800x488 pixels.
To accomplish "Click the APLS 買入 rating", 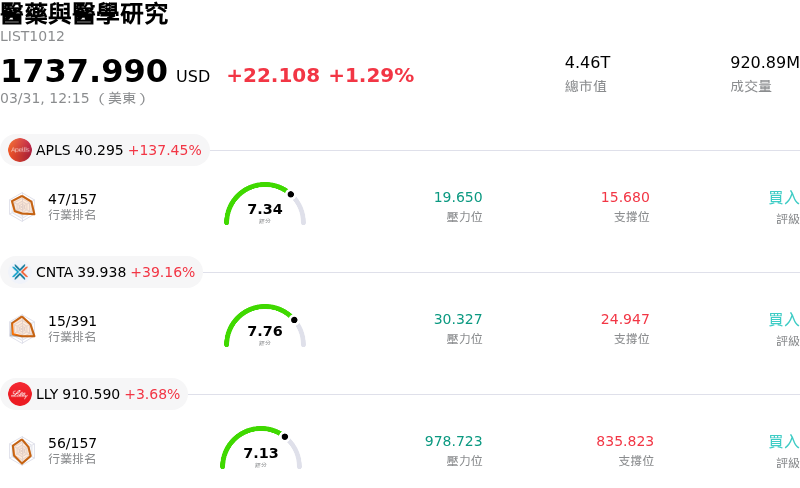I will (x=784, y=198).
